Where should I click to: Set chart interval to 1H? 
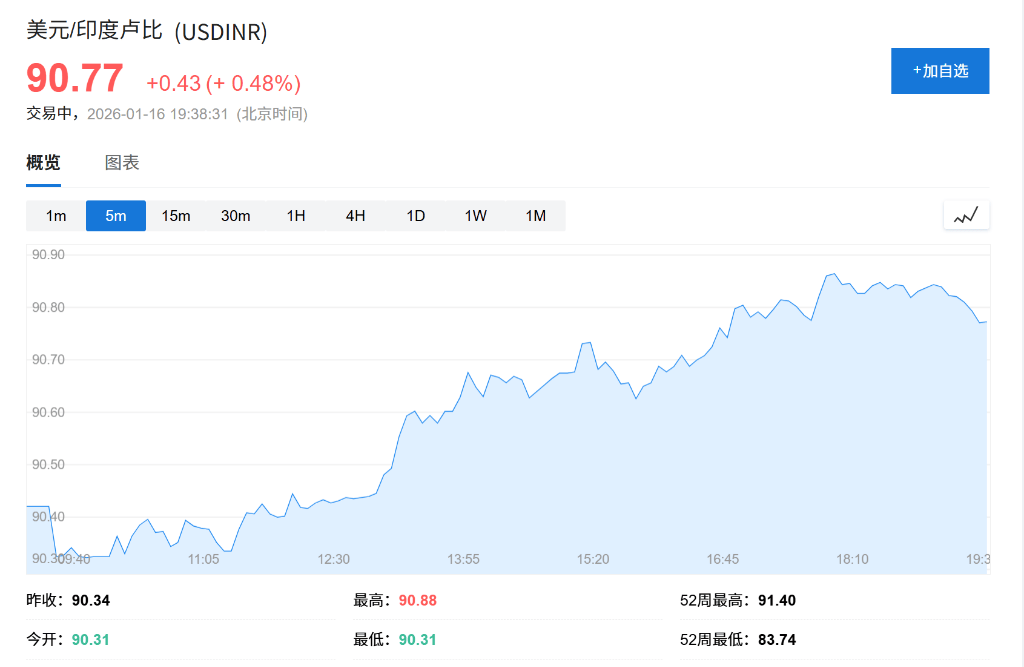pos(296,216)
